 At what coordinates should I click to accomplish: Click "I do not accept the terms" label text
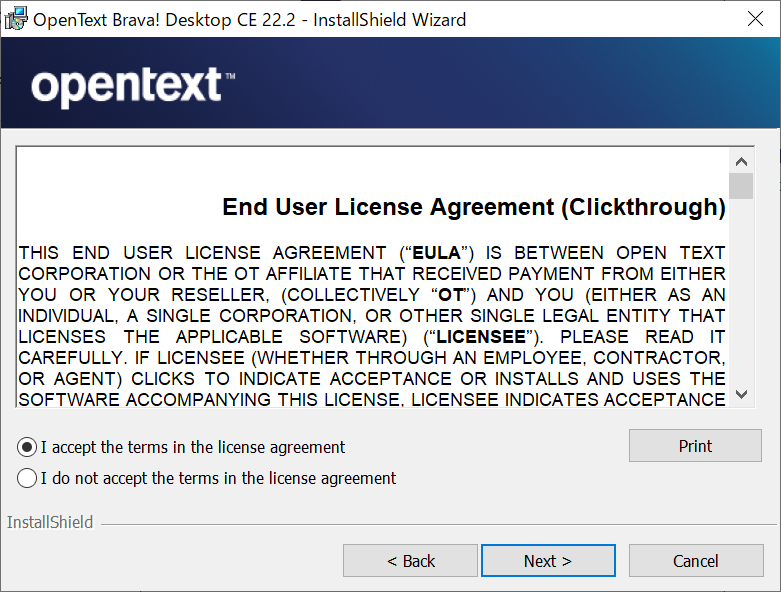[x=218, y=478]
